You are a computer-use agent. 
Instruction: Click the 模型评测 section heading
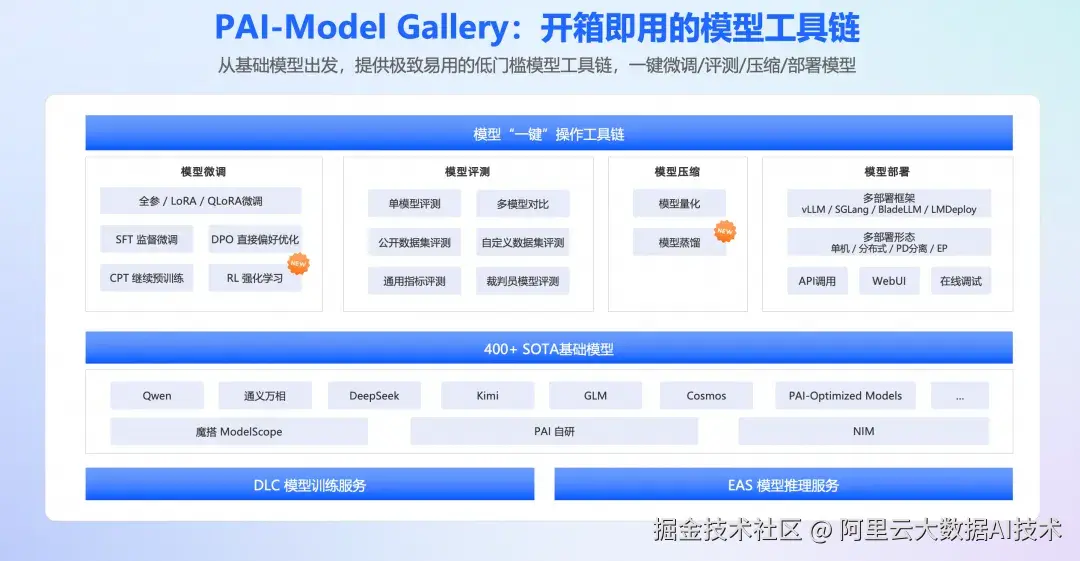coord(467,172)
